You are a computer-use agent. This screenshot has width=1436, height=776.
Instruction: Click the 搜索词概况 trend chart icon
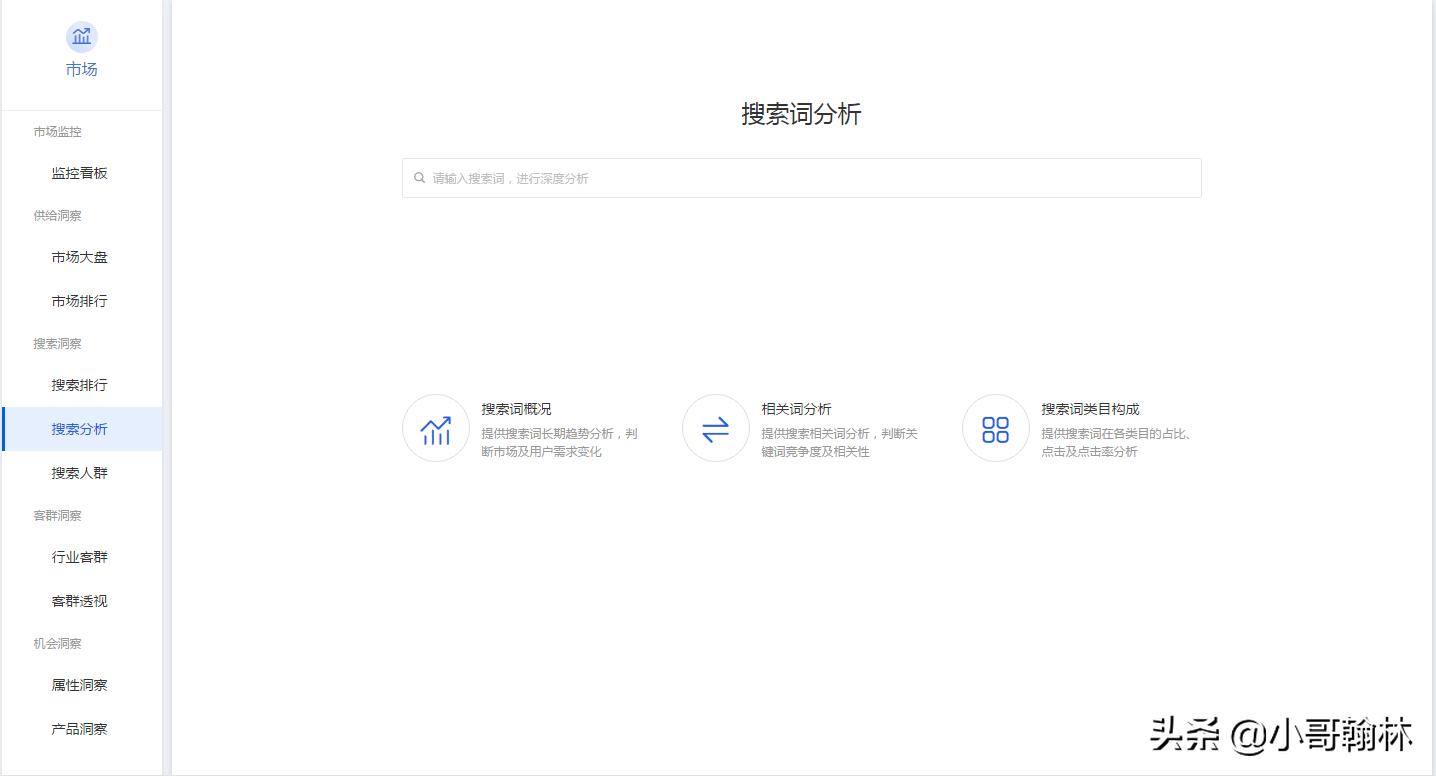pos(435,428)
